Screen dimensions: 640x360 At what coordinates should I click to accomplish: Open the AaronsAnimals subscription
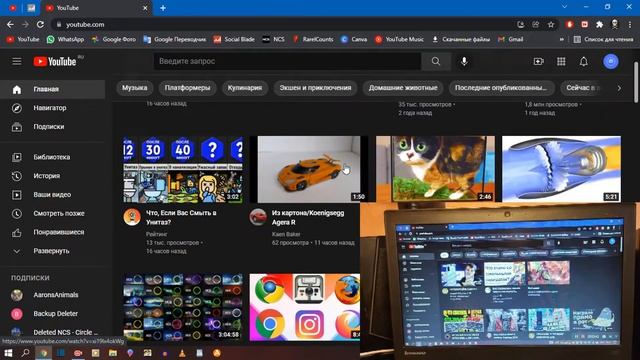point(52,295)
